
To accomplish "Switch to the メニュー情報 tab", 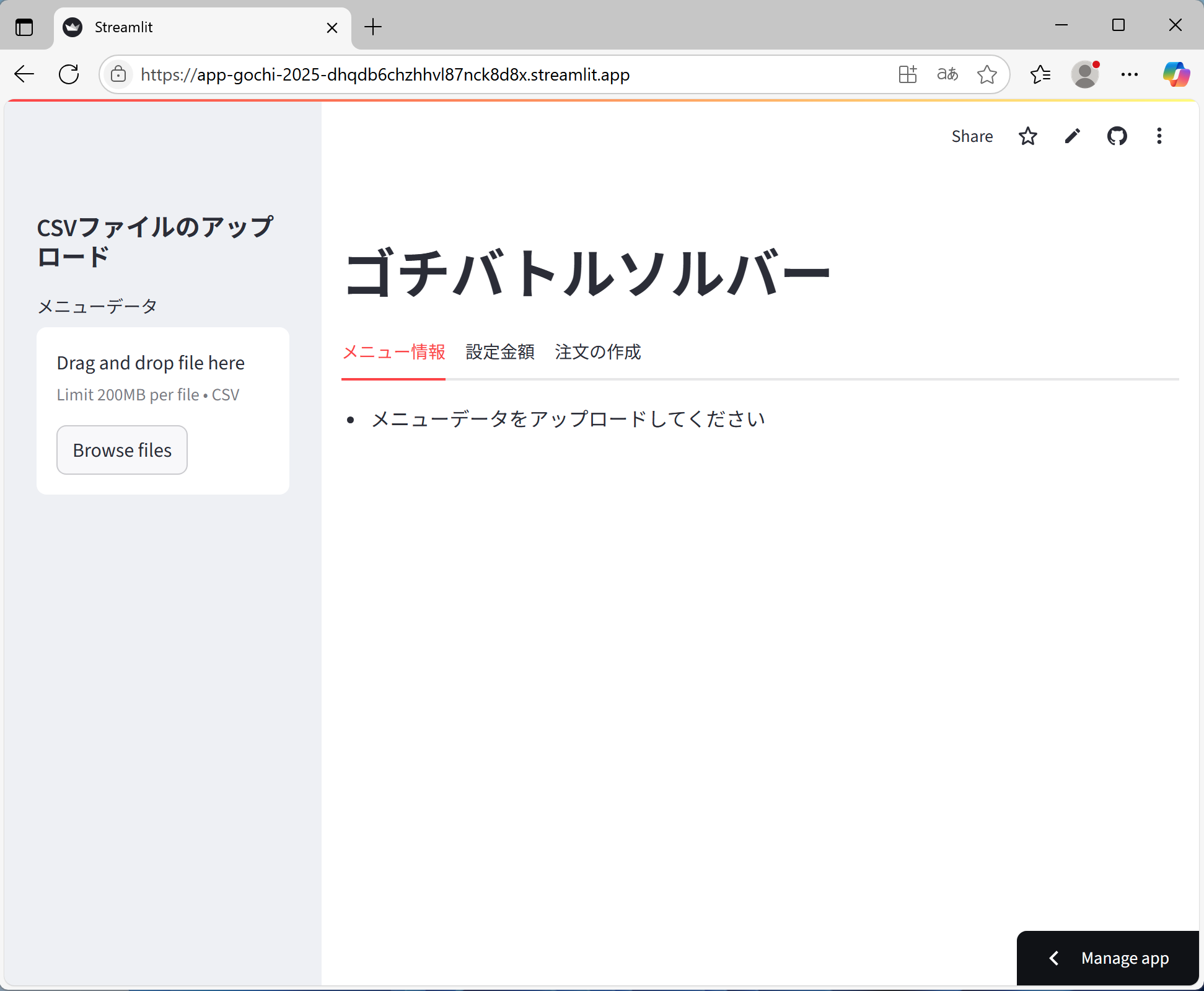I will click(393, 352).
